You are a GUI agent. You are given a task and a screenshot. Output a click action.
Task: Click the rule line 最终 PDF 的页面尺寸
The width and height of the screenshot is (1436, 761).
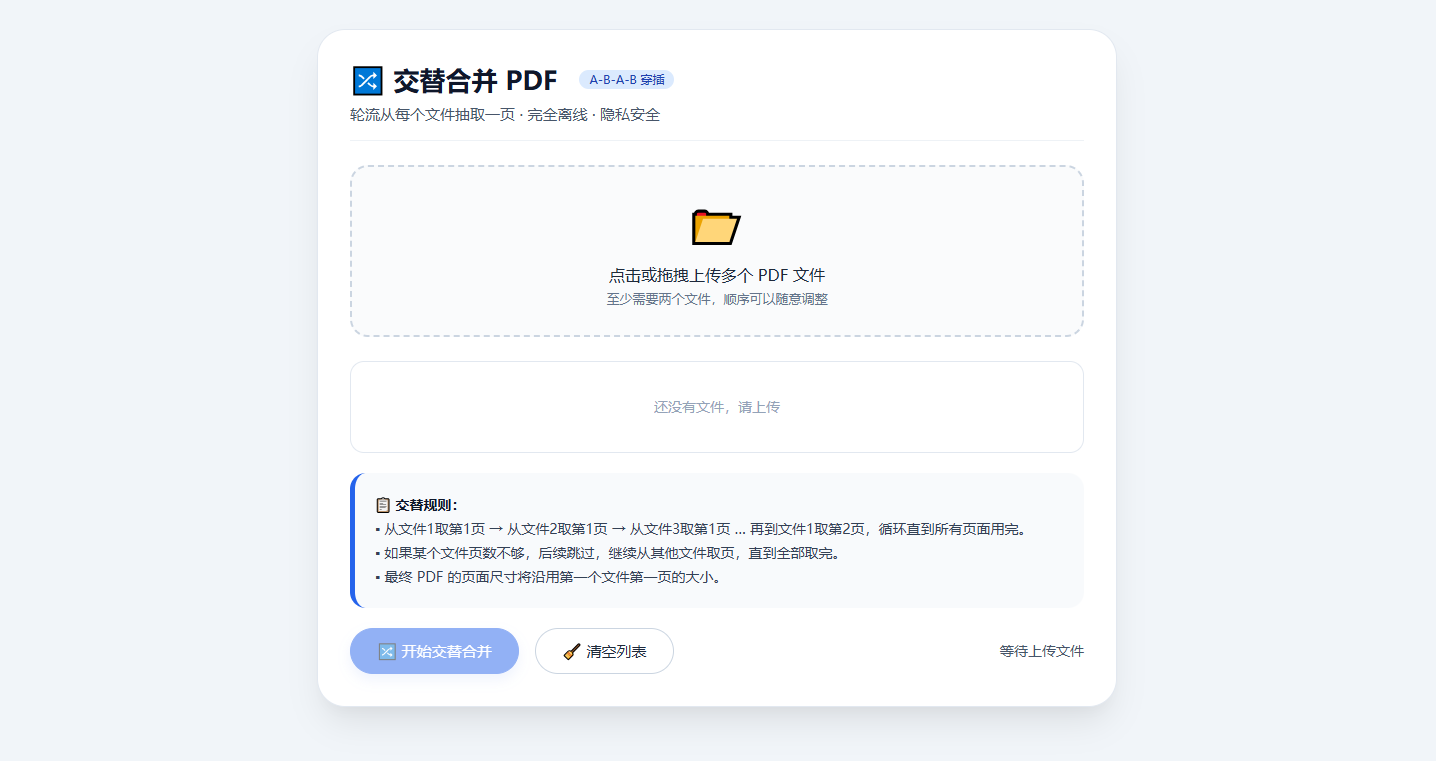pos(548,577)
